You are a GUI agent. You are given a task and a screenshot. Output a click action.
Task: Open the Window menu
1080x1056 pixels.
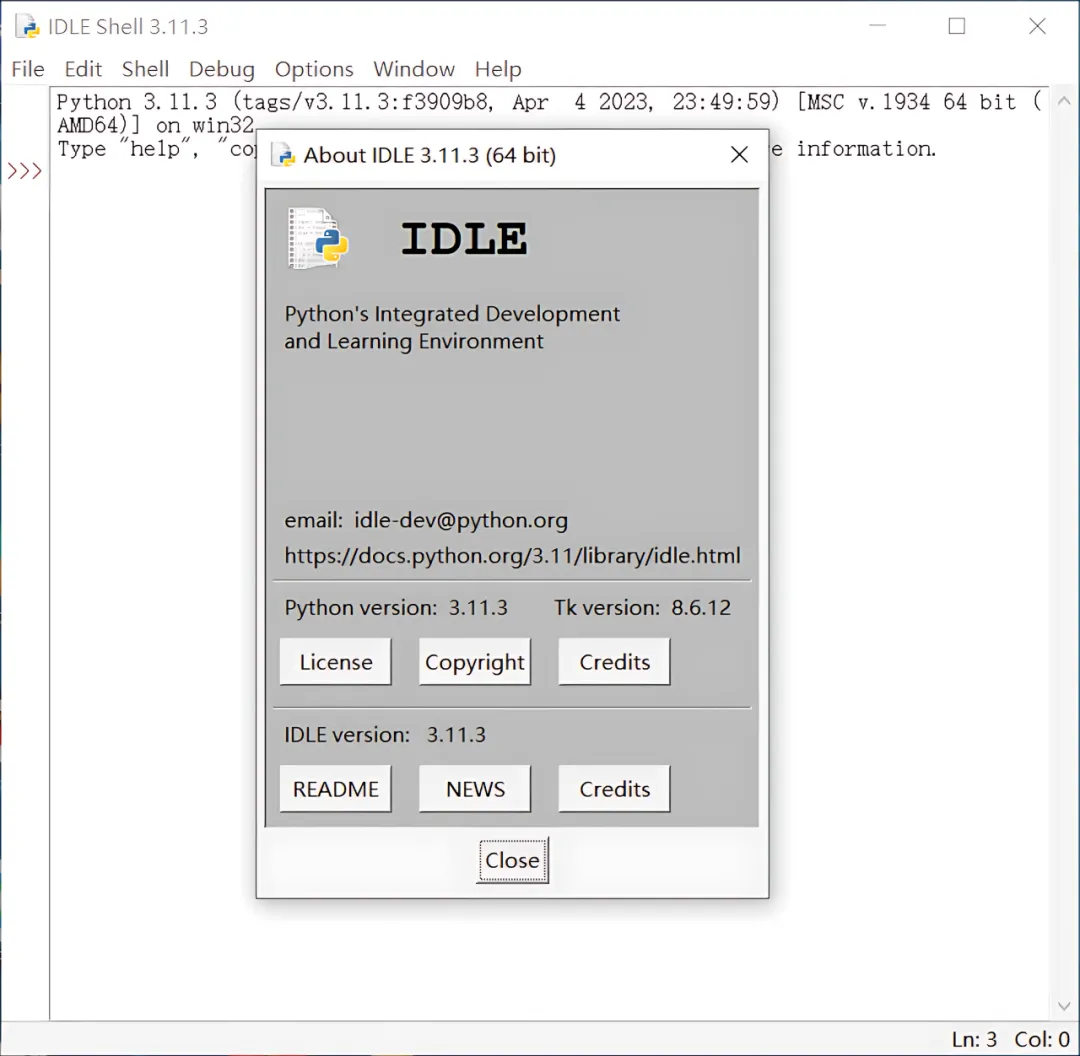(414, 70)
